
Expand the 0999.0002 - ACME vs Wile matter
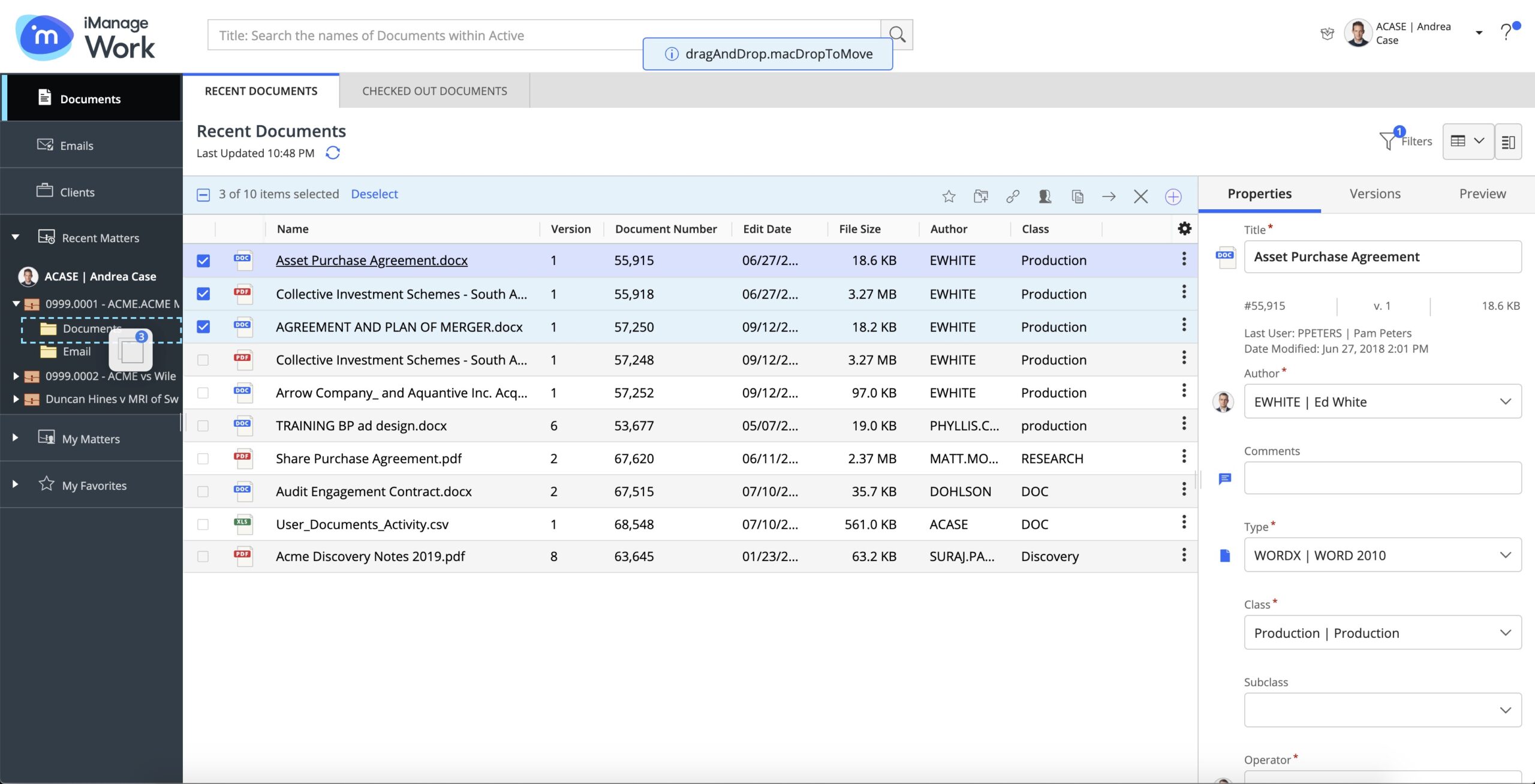[16, 376]
